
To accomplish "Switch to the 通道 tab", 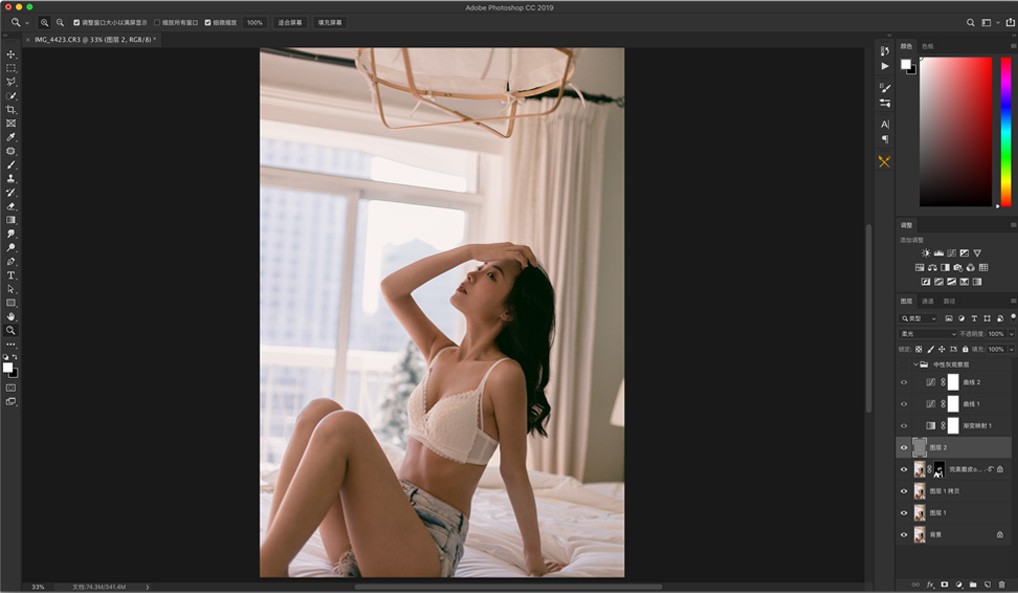I will [928, 301].
